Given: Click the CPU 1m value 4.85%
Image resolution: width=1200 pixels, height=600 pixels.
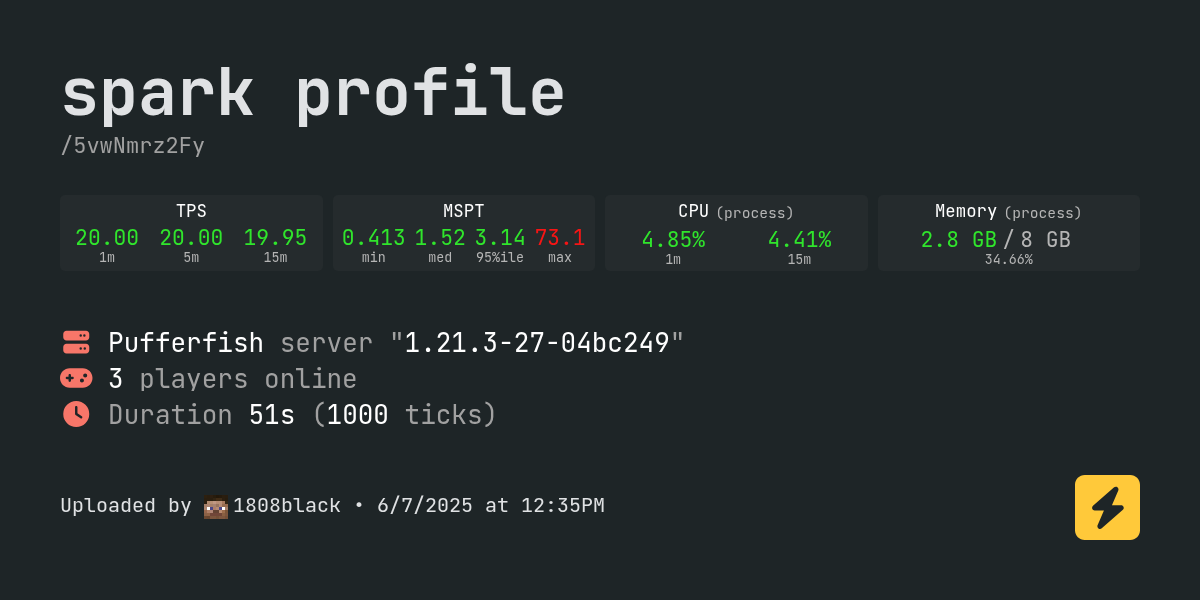Looking at the screenshot, I should point(673,240).
